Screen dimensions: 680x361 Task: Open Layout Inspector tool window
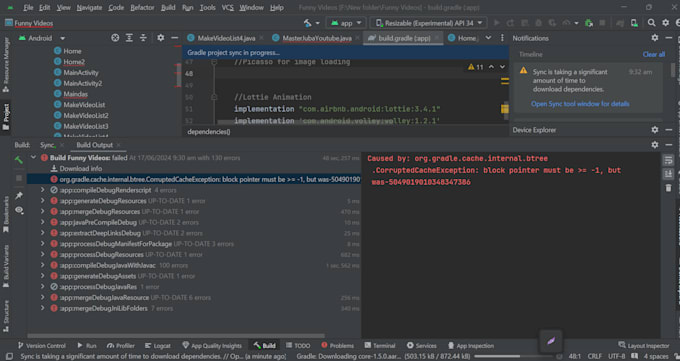pyautogui.click(x=644, y=346)
